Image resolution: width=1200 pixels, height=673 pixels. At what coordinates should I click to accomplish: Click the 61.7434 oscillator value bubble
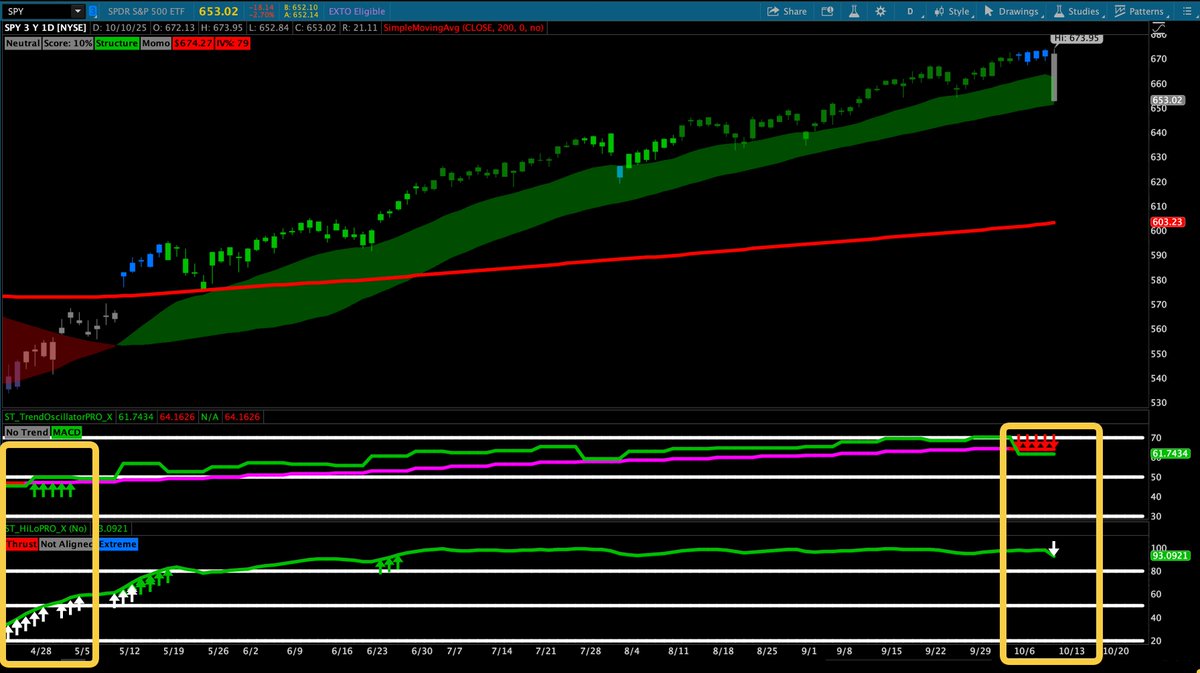[x=1170, y=453]
